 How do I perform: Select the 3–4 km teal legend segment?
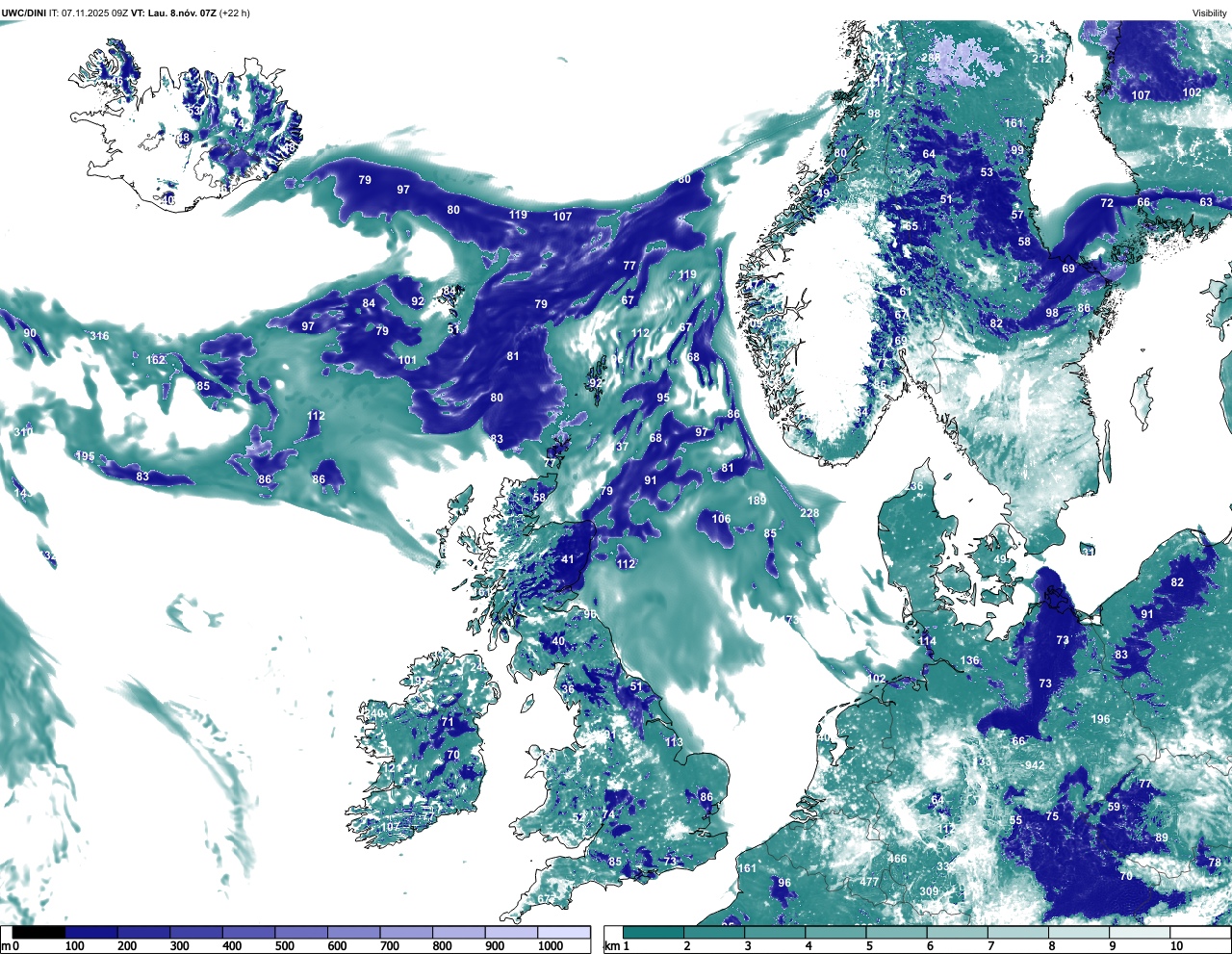776,932
